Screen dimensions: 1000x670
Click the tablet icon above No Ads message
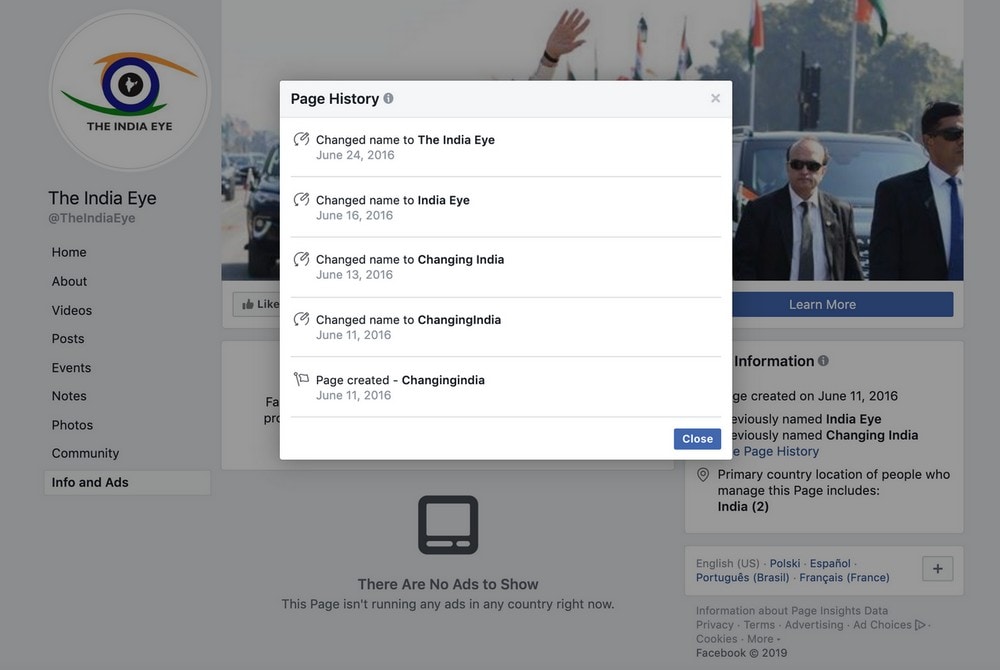pos(448,525)
